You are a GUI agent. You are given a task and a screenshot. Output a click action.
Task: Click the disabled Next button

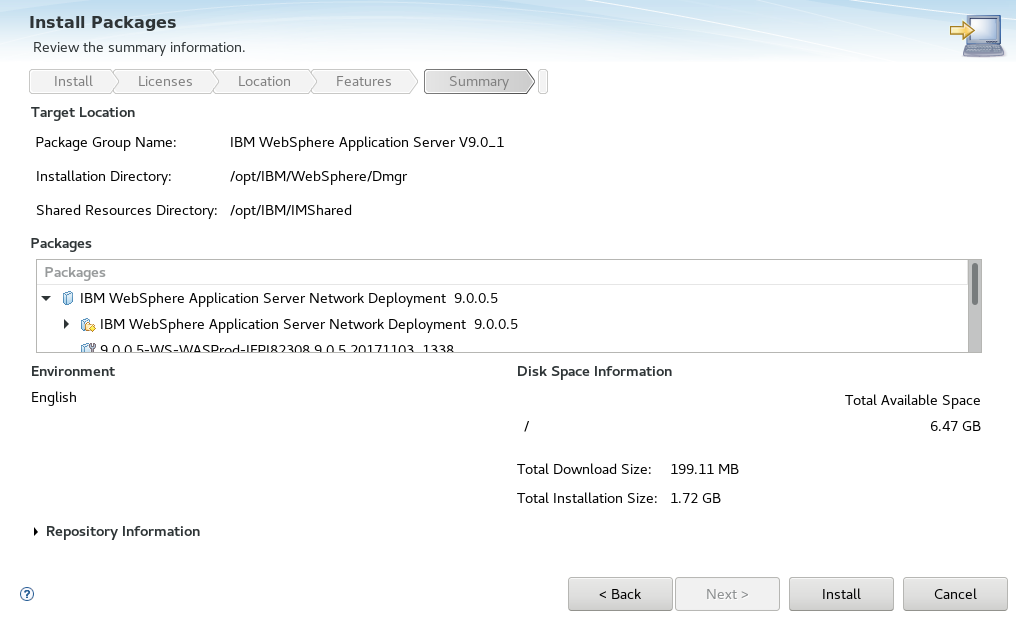click(x=727, y=594)
